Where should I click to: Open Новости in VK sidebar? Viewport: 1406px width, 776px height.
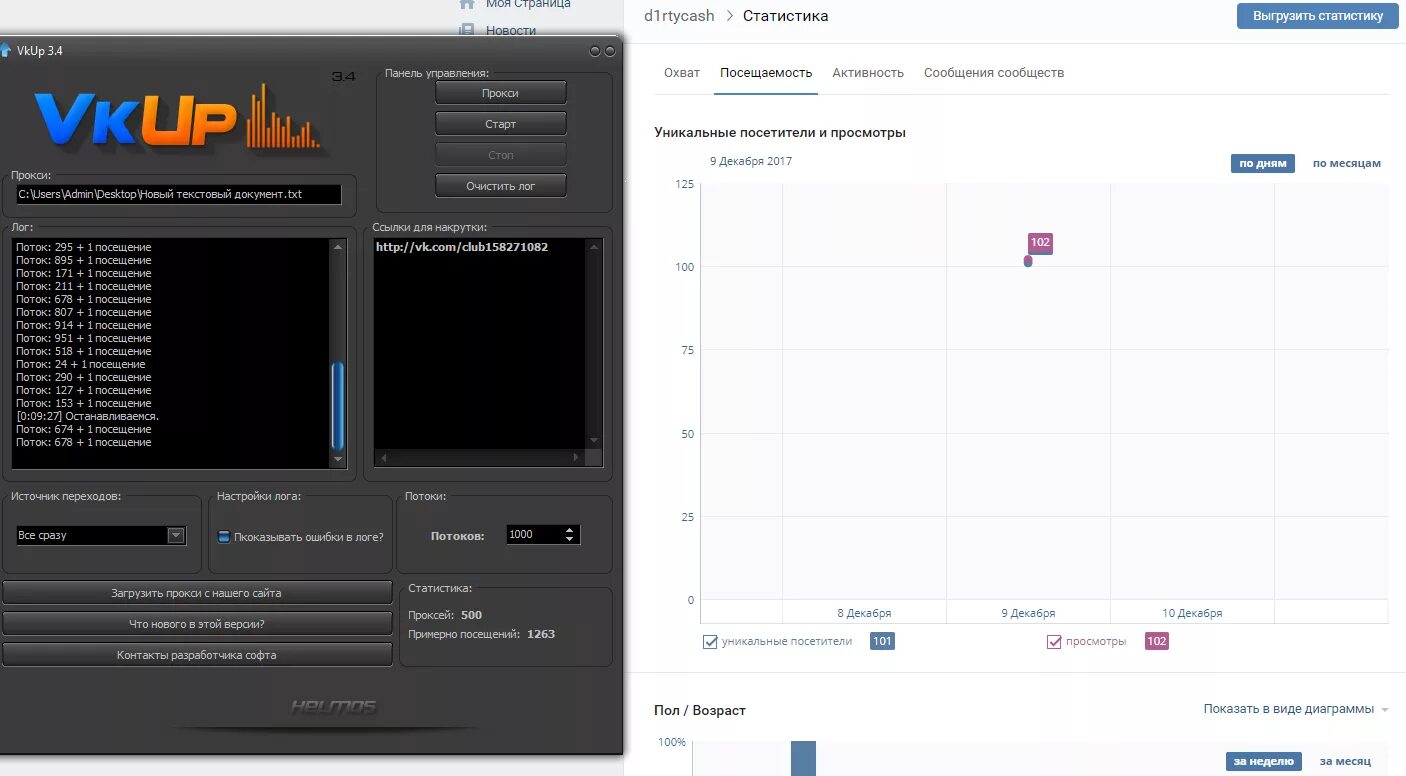pos(511,30)
